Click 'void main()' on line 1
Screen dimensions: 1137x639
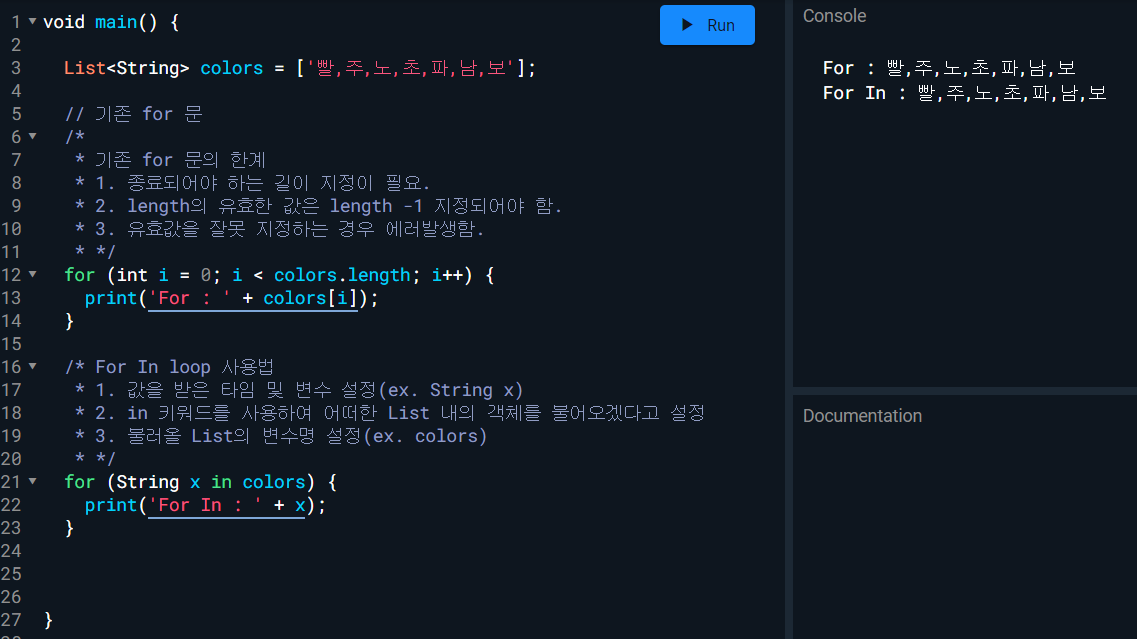click(100, 22)
